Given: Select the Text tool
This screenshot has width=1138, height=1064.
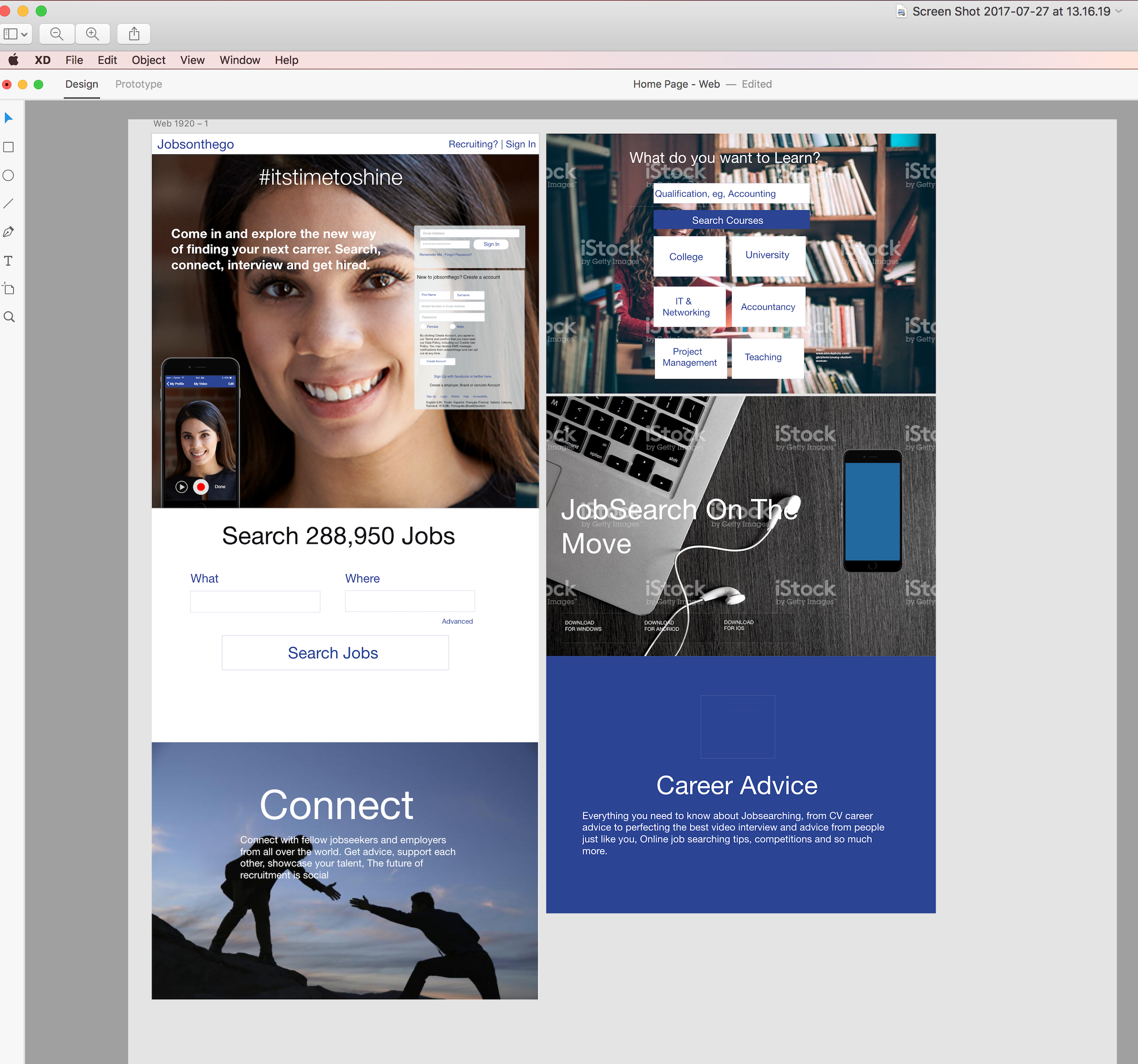Looking at the screenshot, I should pos(9,261).
